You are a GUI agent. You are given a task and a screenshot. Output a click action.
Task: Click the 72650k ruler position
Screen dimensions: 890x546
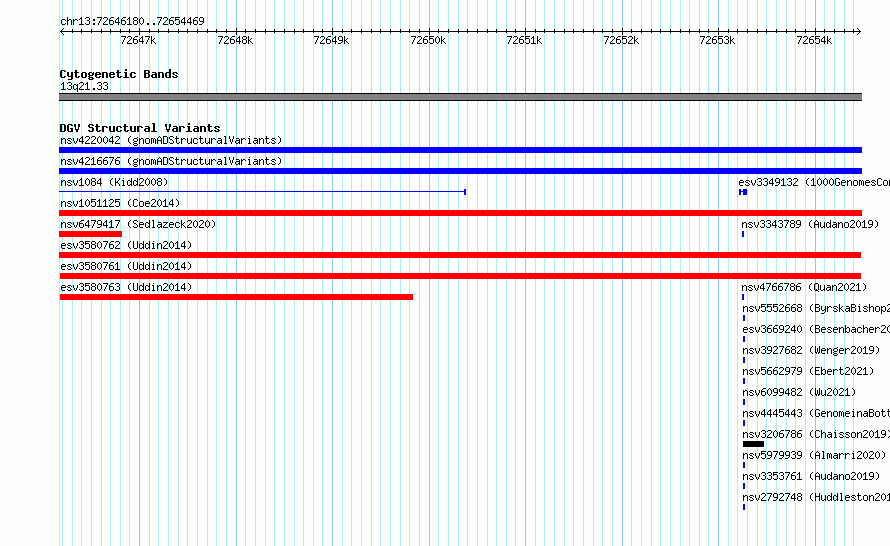(428, 40)
